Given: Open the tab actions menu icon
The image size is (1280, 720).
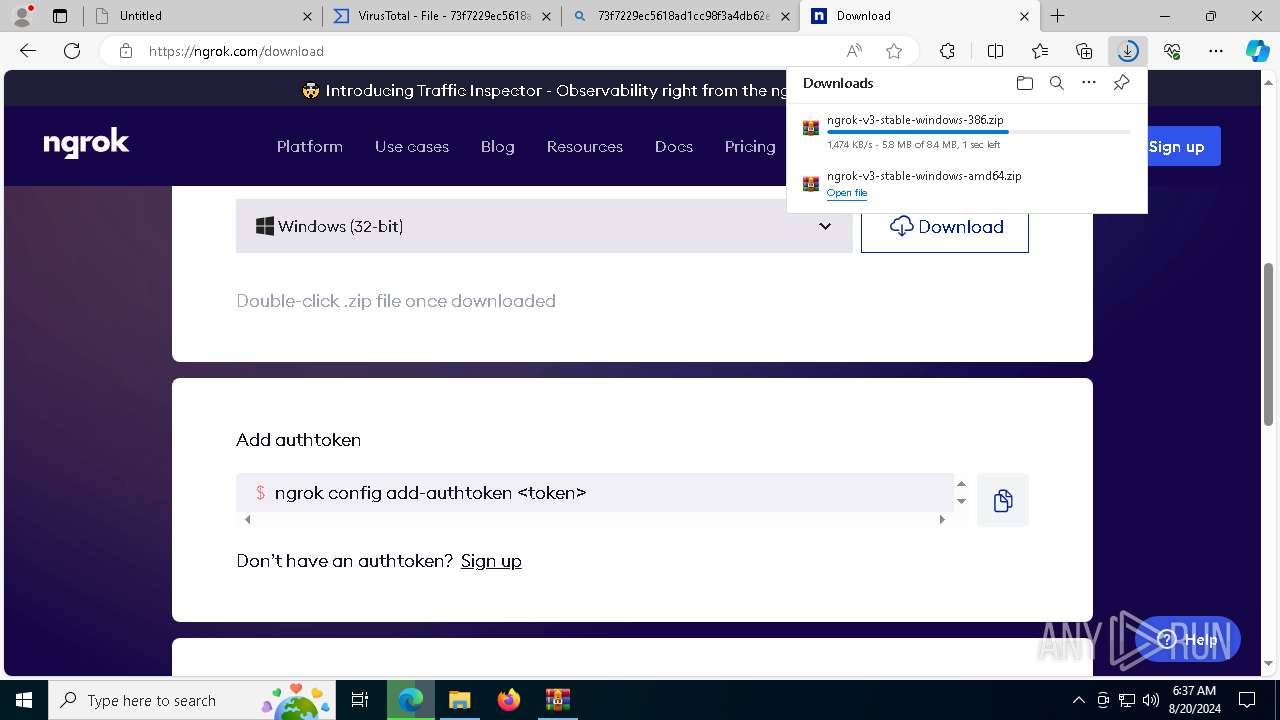Looking at the screenshot, I should click(x=60, y=16).
